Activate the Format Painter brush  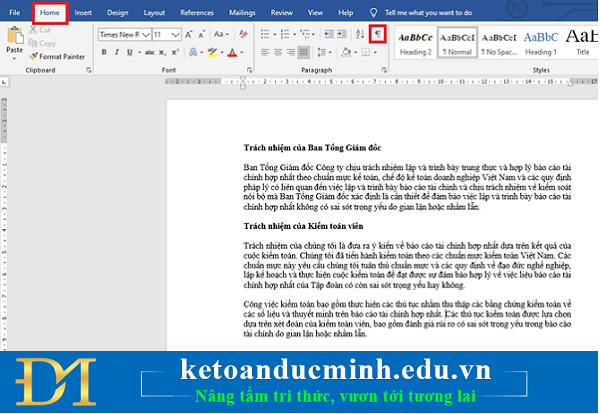point(33,57)
